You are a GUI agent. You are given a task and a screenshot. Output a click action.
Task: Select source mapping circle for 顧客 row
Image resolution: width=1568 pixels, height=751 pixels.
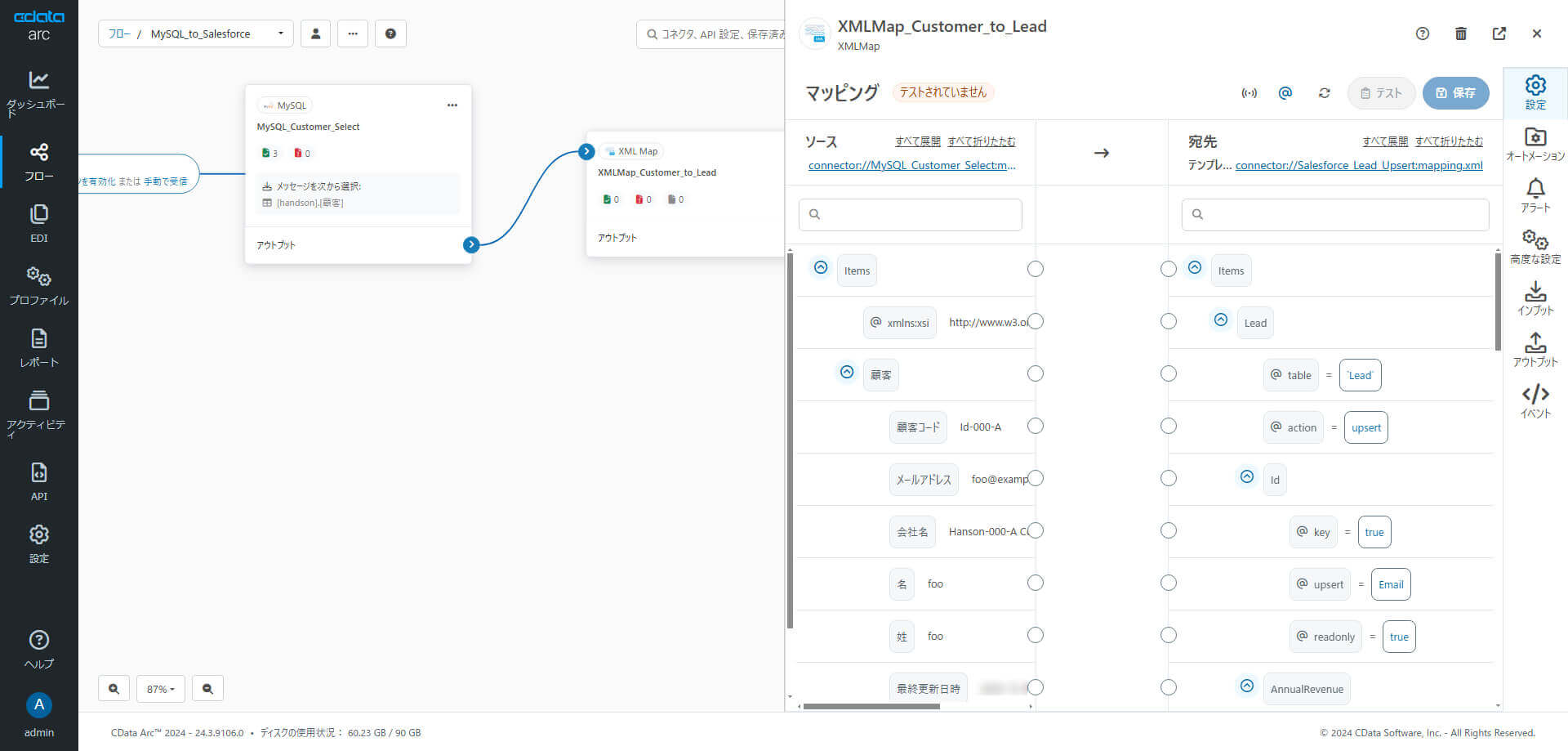tap(1036, 373)
